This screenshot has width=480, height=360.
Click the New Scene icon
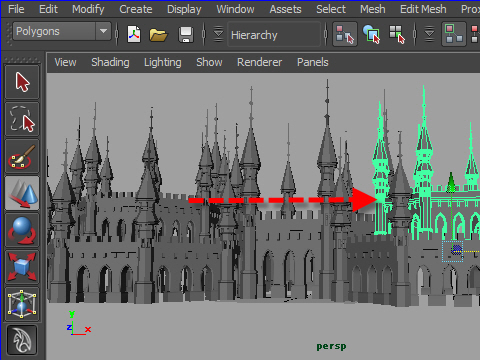click(x=134, y=34)
